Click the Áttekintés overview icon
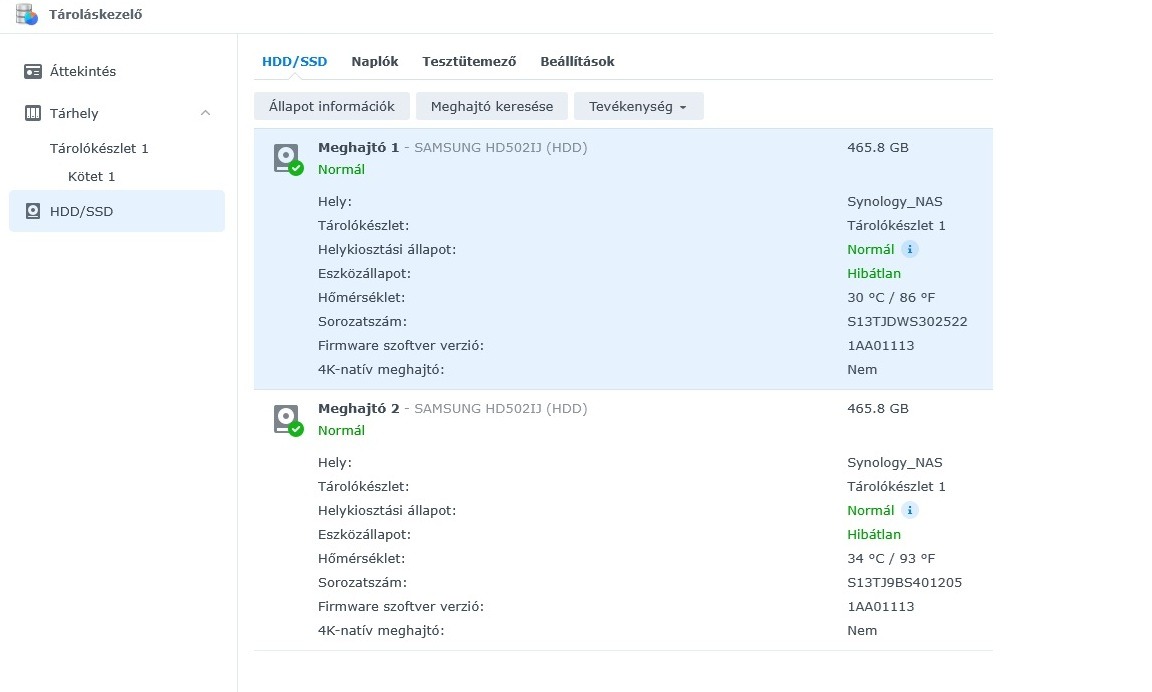 (33, 72)
